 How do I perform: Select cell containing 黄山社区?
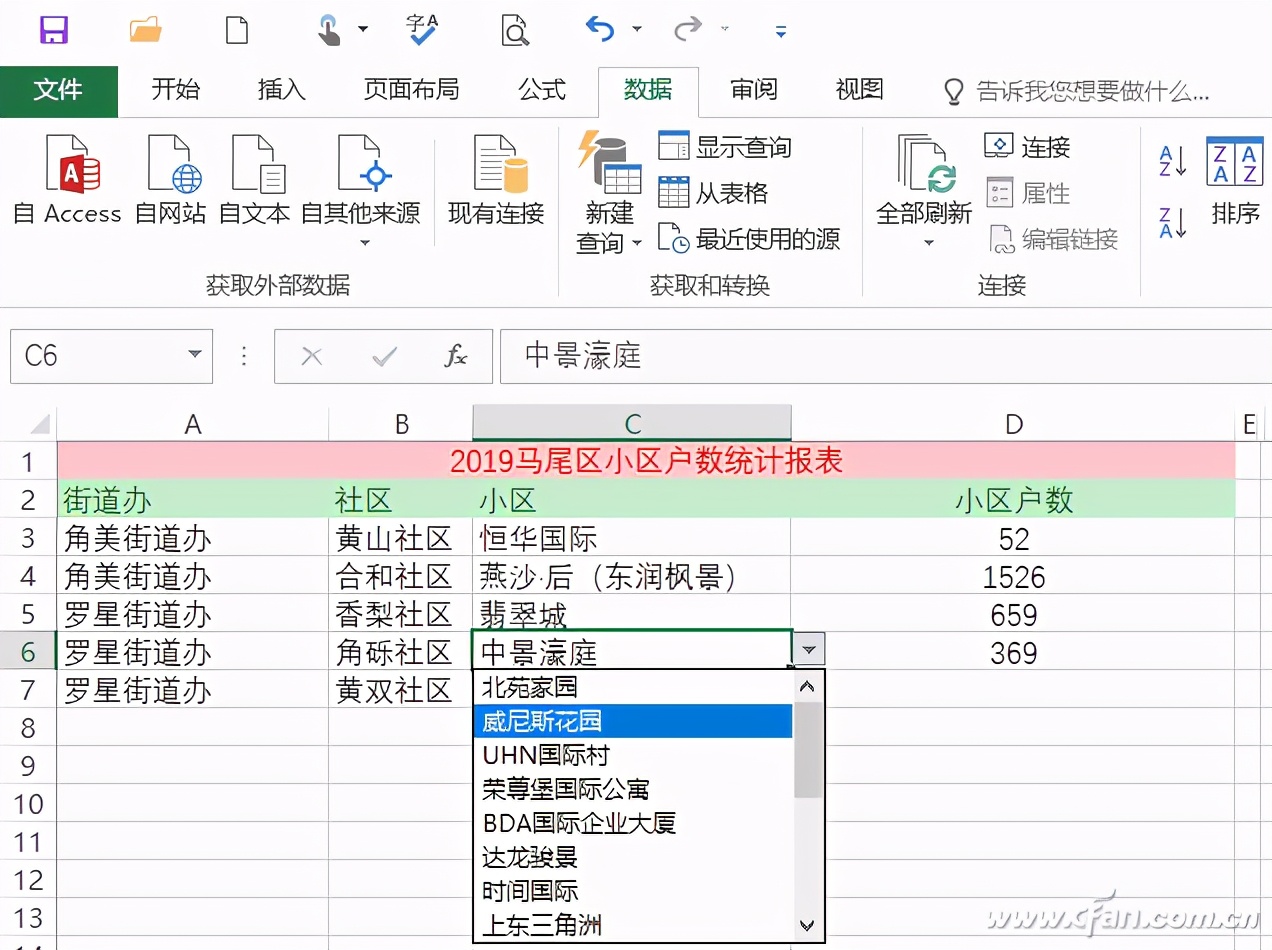pyautogui.click(x=401, y=538)
